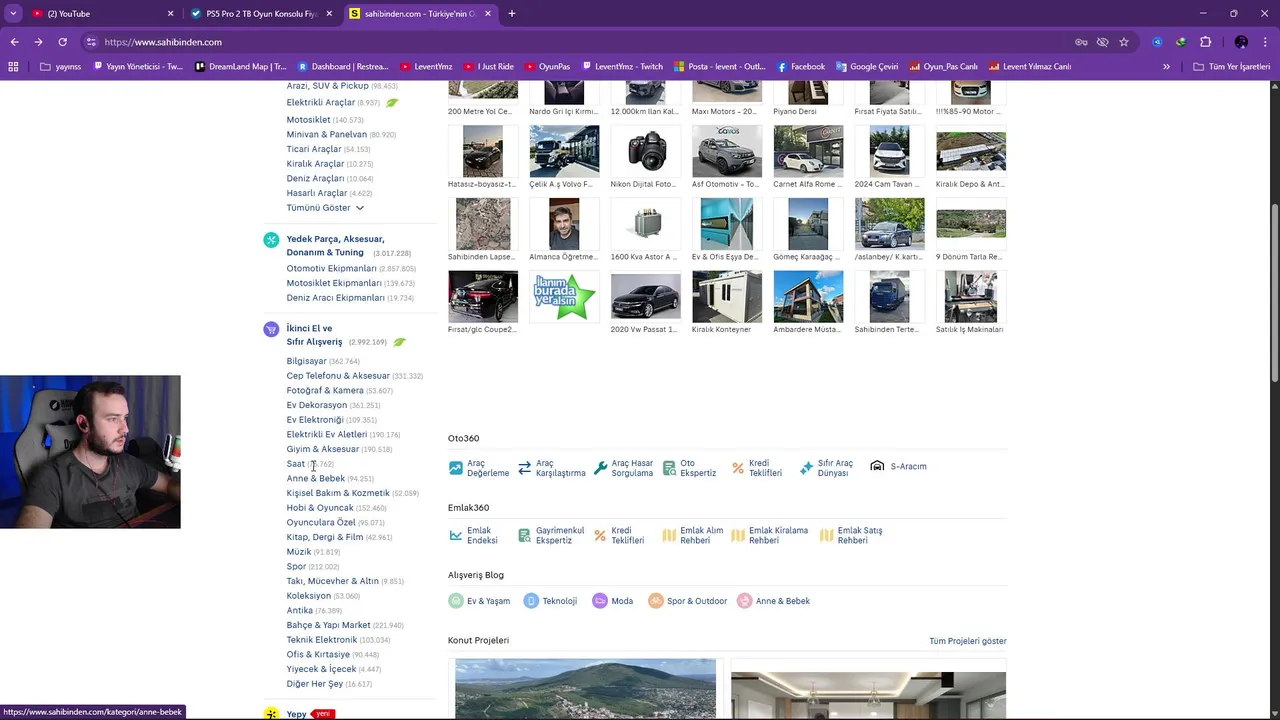The width and height of the screenshot is (1280, 720).
Task: Open the 9 Dönüm Tarla listing thumbnail
Action: [x=971, y=224]
